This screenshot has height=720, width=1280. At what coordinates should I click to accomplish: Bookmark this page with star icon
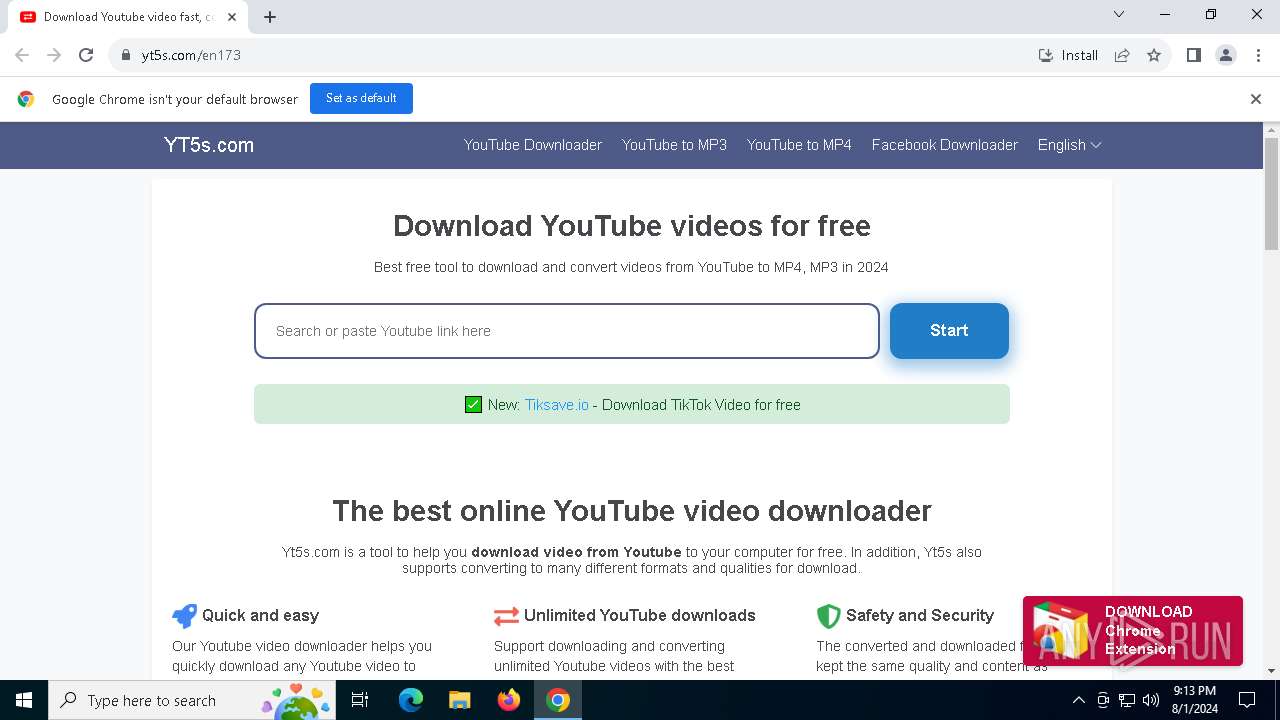coord(1154,55)
